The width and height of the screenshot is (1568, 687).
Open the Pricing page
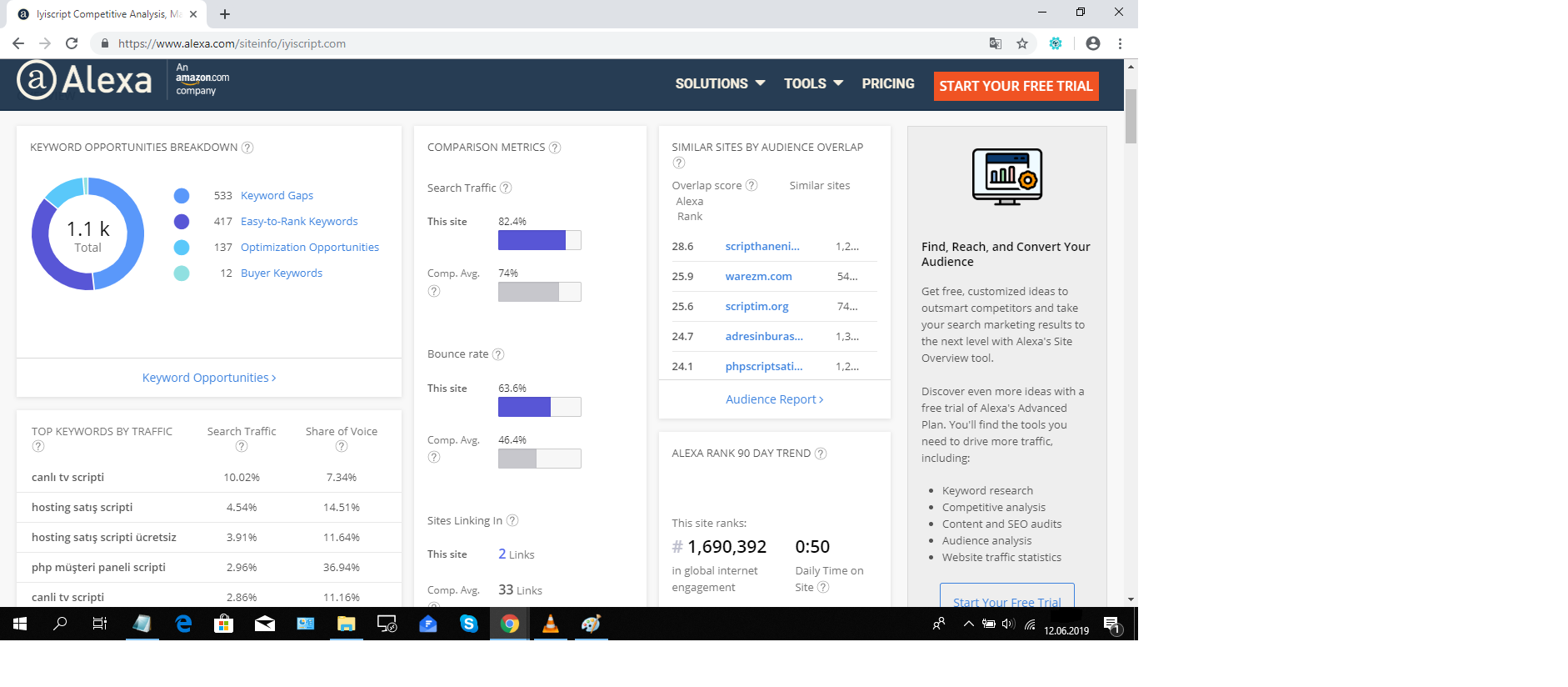[888, 83]
